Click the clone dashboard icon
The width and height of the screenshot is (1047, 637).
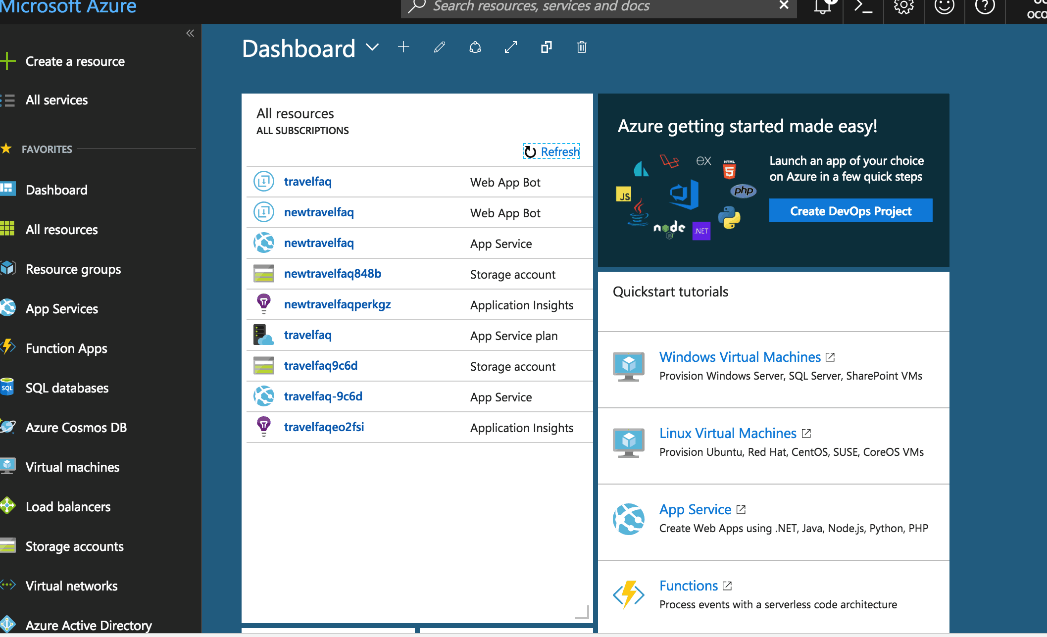(x=546, y=47)
